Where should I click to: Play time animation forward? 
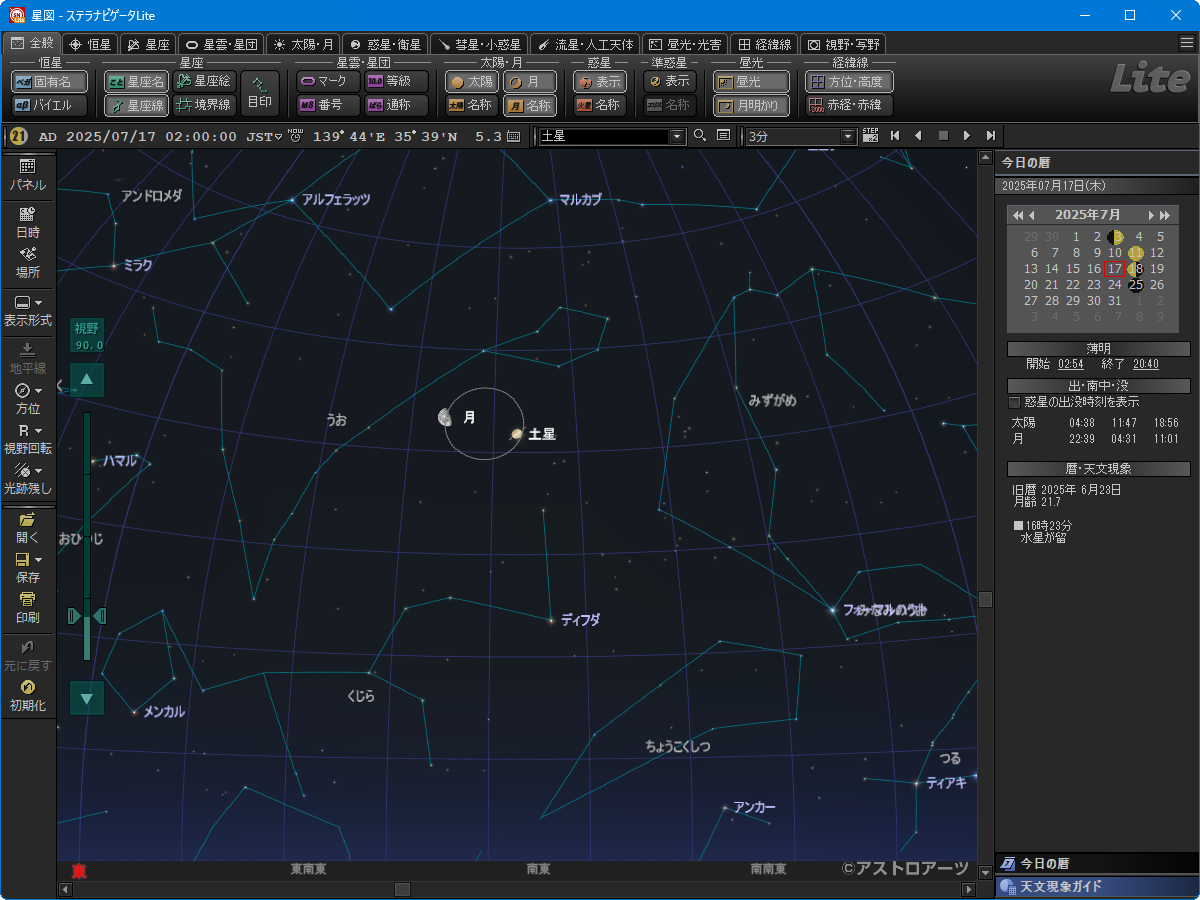(967, 136)
